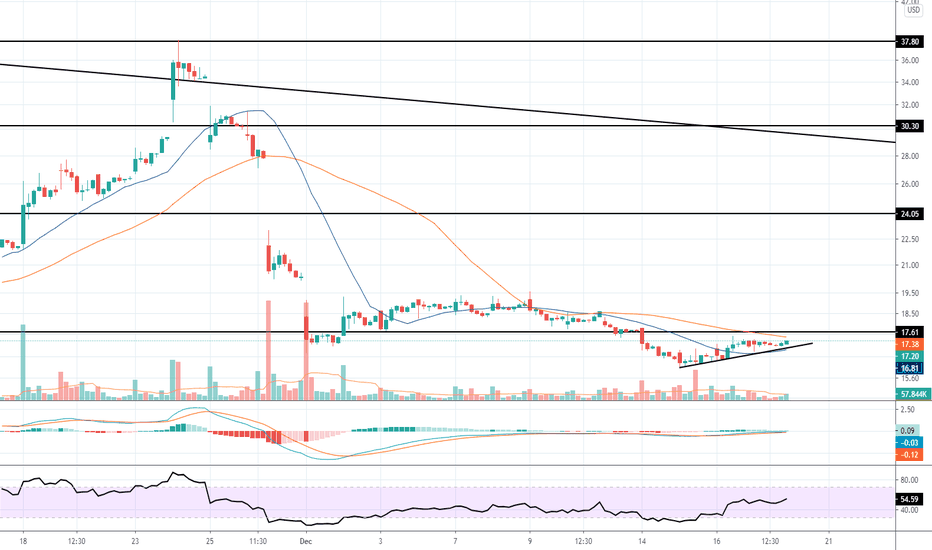Select the 37.80 horizontal line price label
Image resolution: width=932 pixels, height=550 pixels.
tap(909, 42)
